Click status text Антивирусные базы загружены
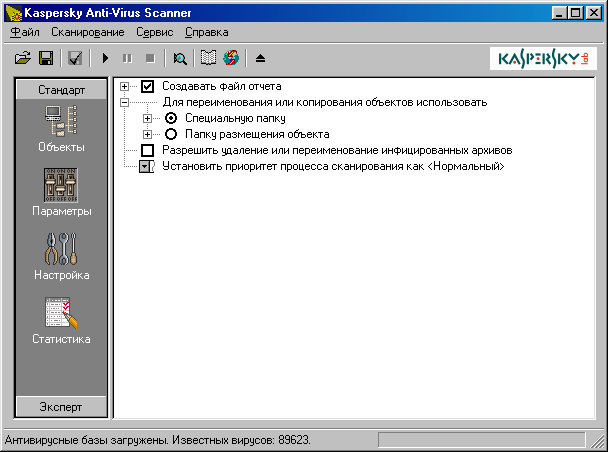The image size is (608, 452). pyautogui.click(x=86, y=440)
